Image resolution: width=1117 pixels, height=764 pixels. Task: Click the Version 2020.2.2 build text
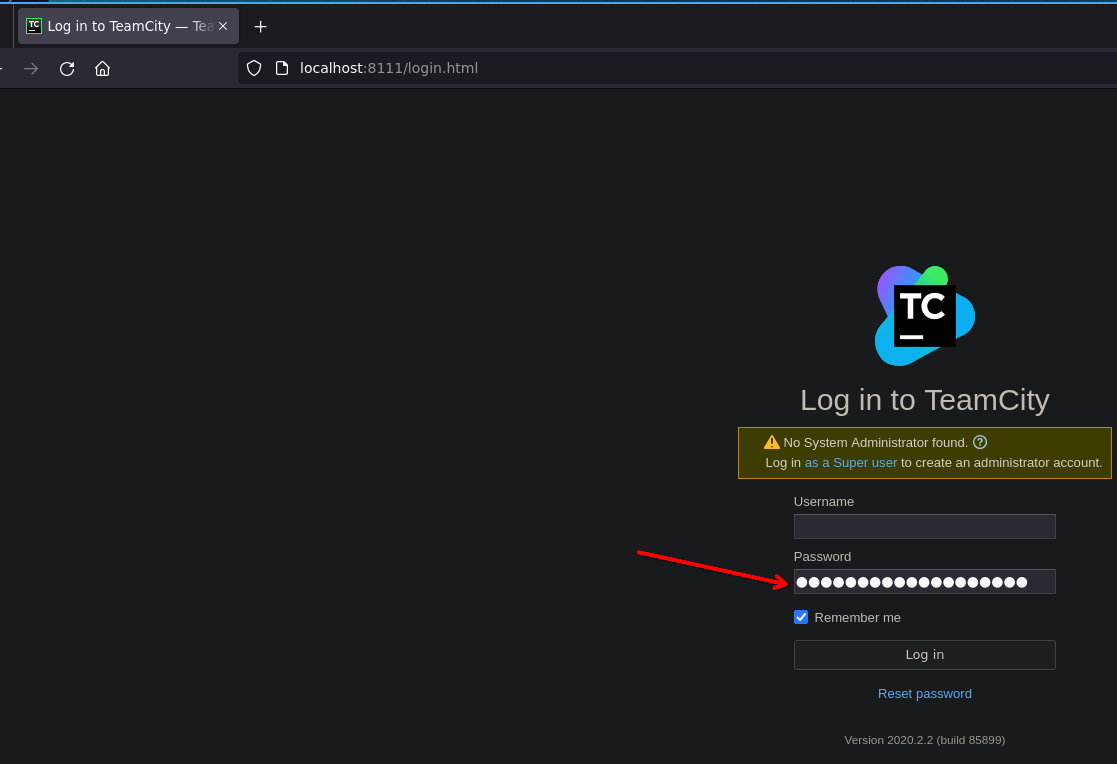(924, 740)
